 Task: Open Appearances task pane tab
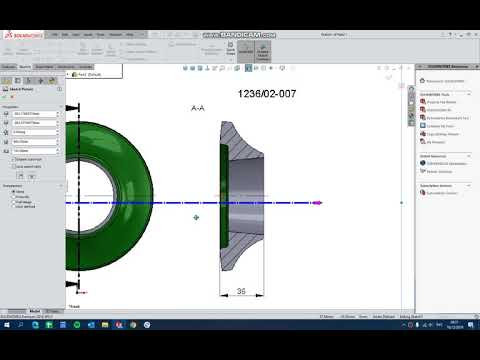point(411,116)
